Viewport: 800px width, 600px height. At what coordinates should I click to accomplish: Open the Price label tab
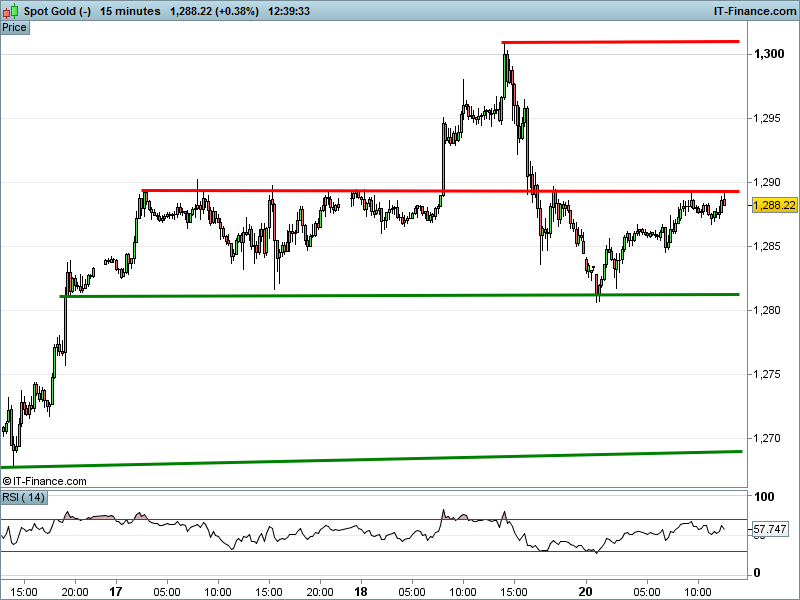point(15,28)
